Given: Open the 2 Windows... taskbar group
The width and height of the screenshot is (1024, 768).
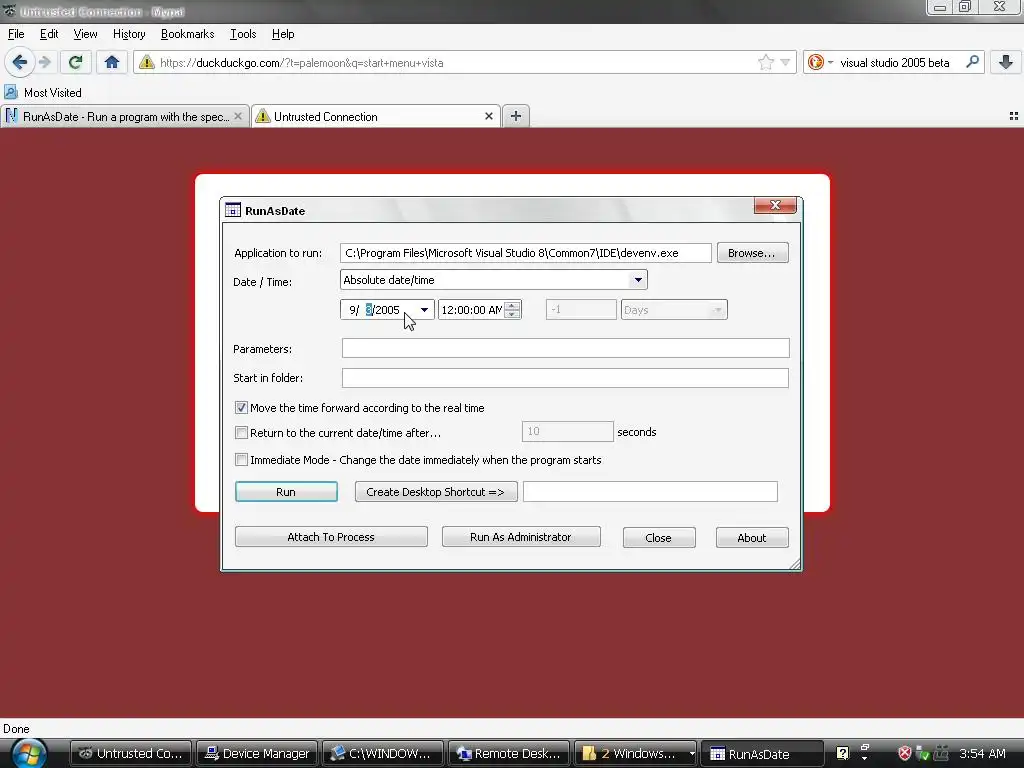Looking at the screenshot, I should tap(635, 754).
